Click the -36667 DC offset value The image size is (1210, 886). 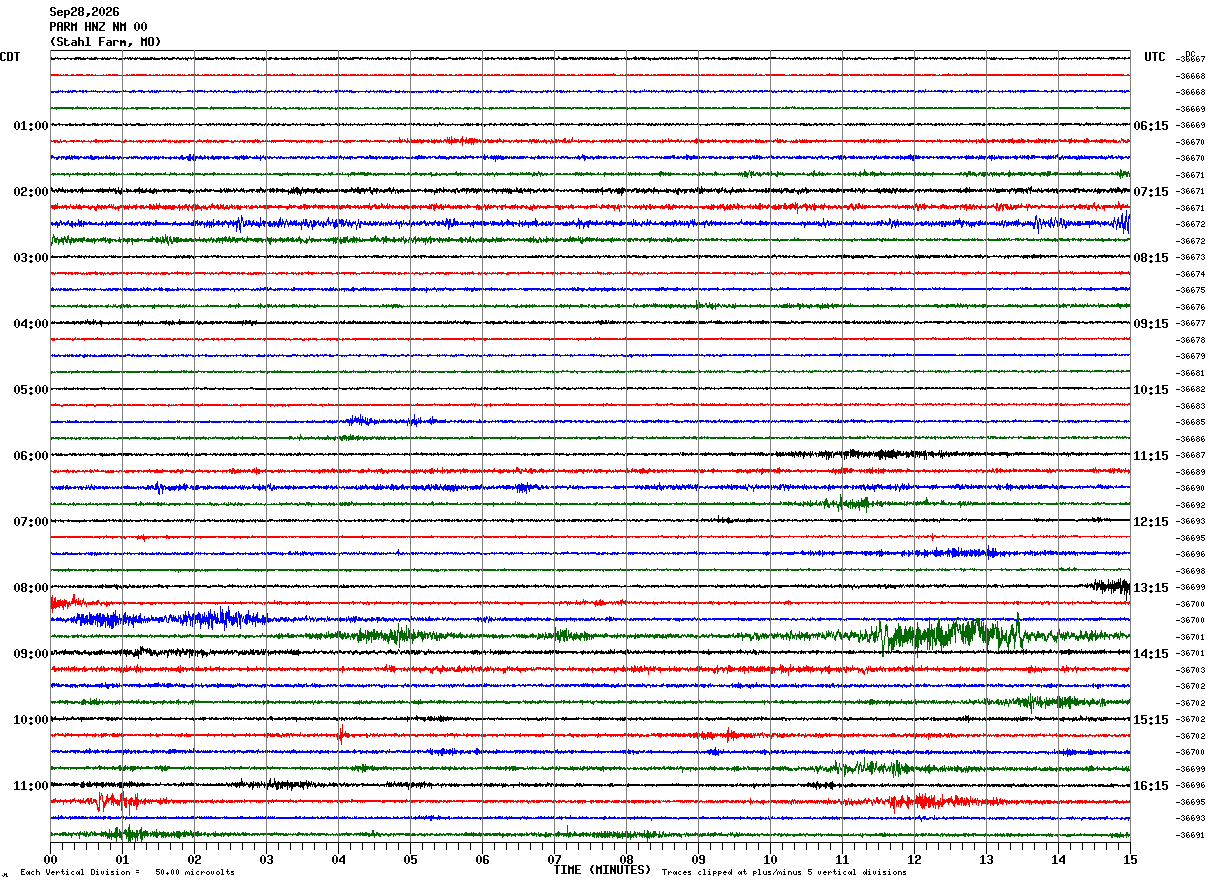click(1190, 59)
